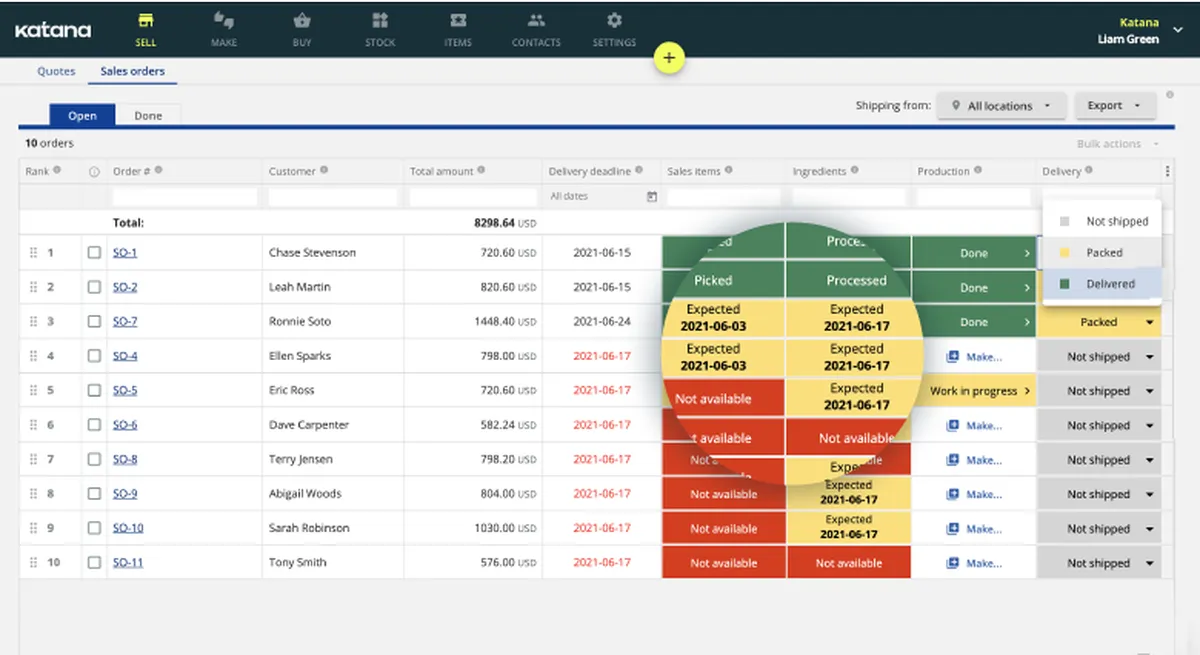Switch to the Quotes tab
This screenshot has width=1200, height=655.
(x=56, y=72)
